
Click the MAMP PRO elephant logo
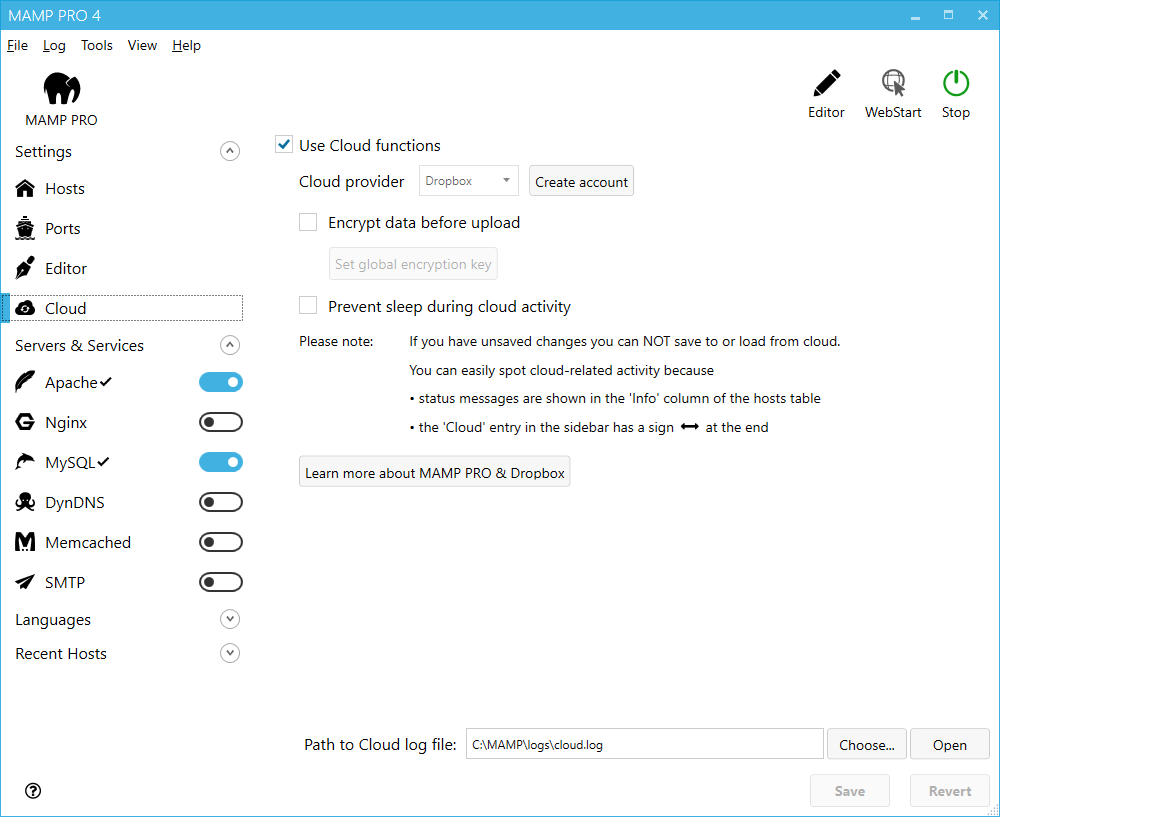click(x=62, y=89)
